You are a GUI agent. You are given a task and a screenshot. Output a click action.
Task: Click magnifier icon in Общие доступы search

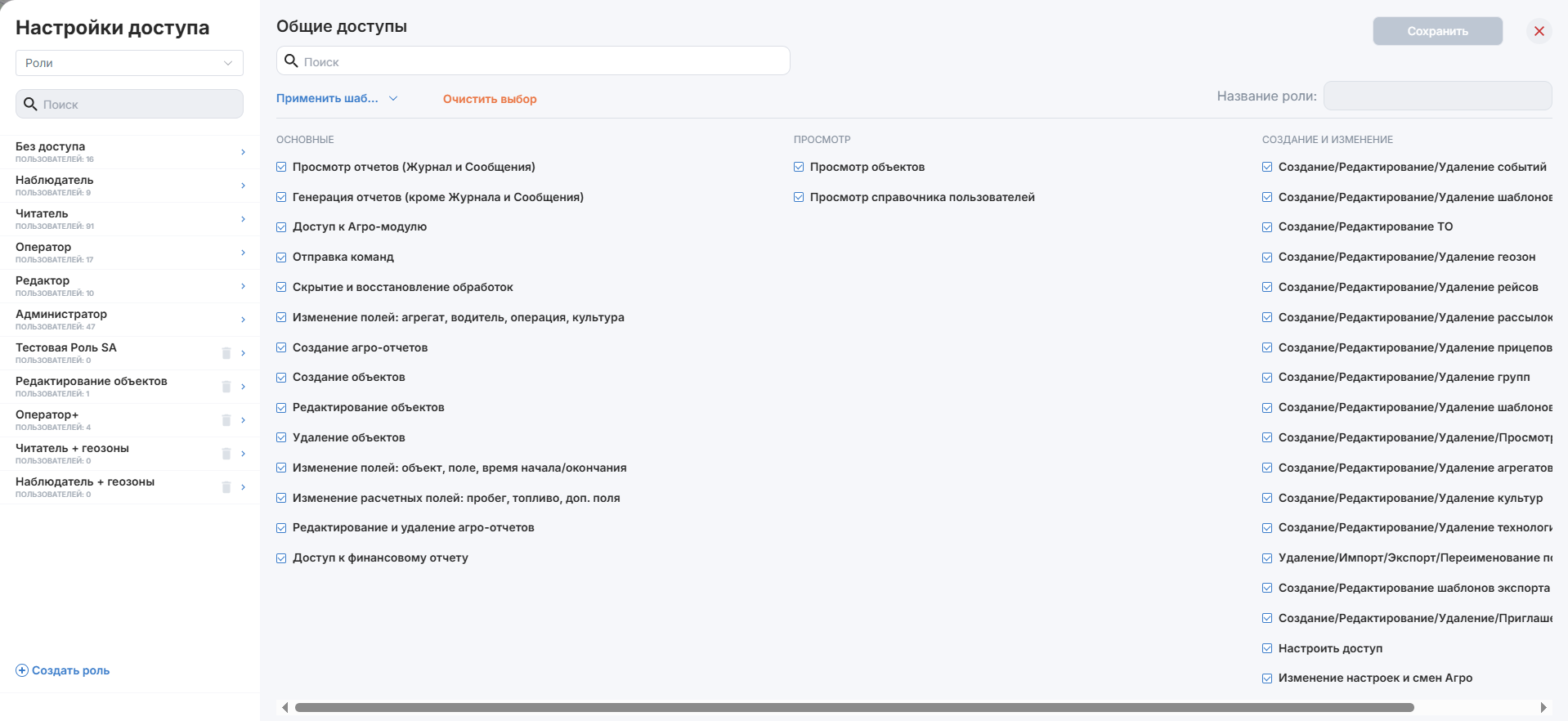pos(291,61)
